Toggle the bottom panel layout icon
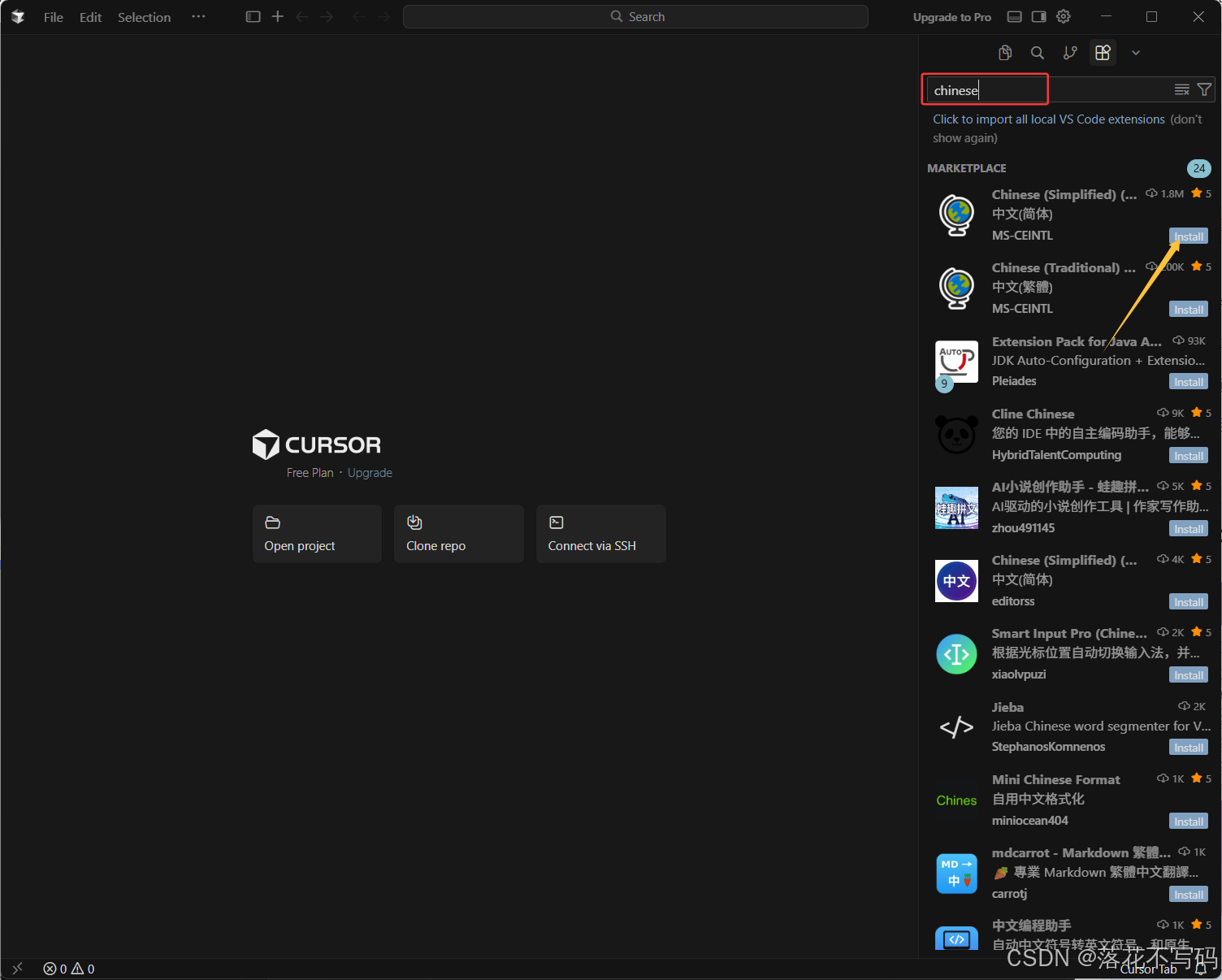This screenshot has width=1222, height=980. pyautogui.click(x=1014, y=16)
